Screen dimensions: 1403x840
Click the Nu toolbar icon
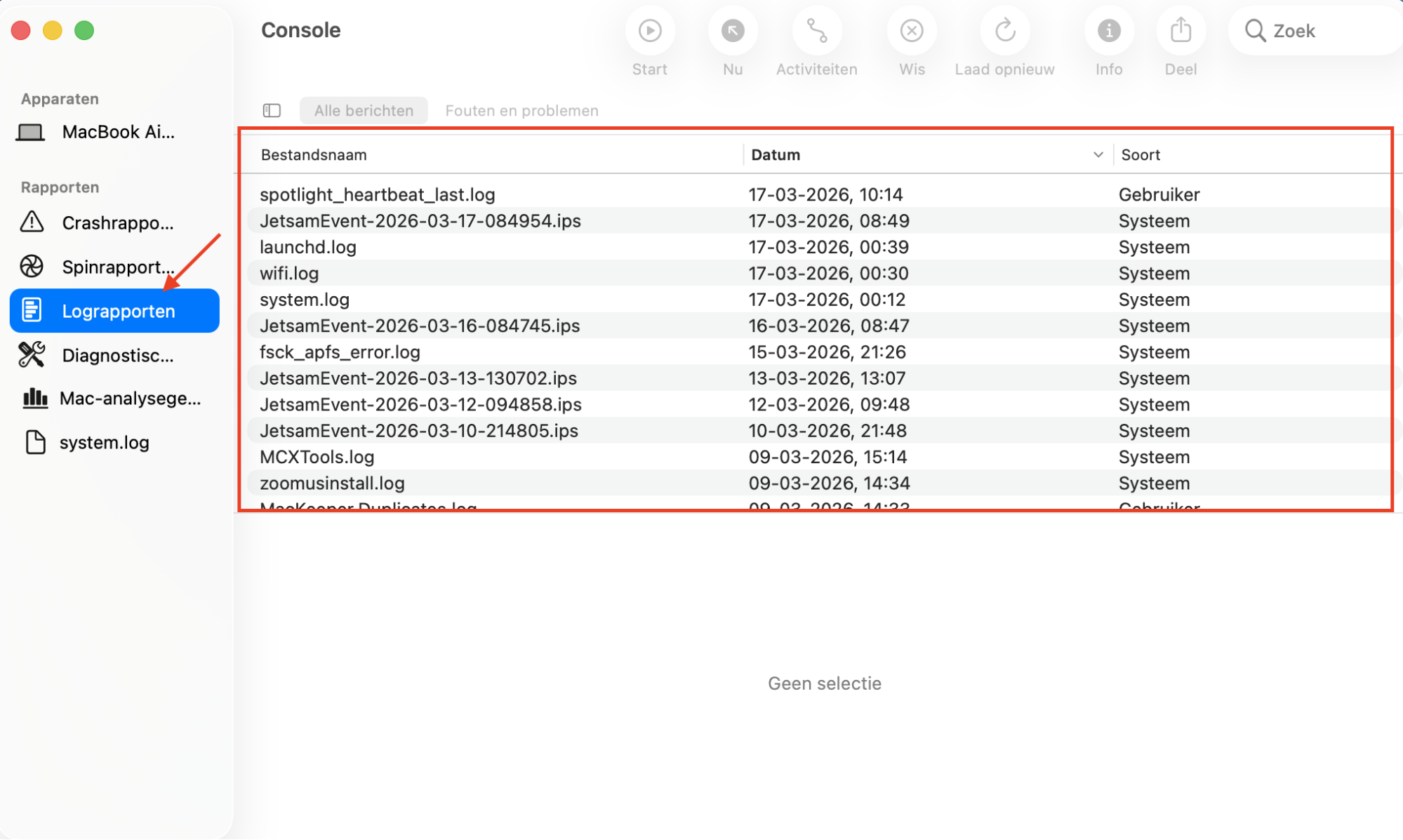[x=732, y=30]
